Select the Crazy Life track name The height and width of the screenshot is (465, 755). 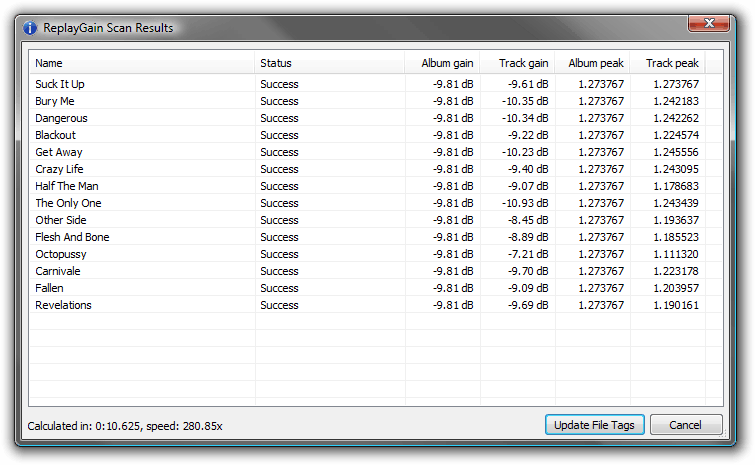tap(59, 169)
